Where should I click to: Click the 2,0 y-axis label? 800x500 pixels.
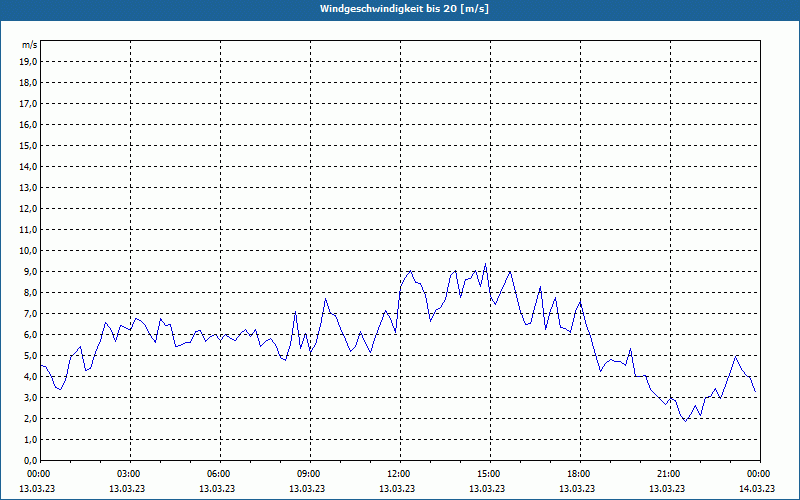click(31, 418)
